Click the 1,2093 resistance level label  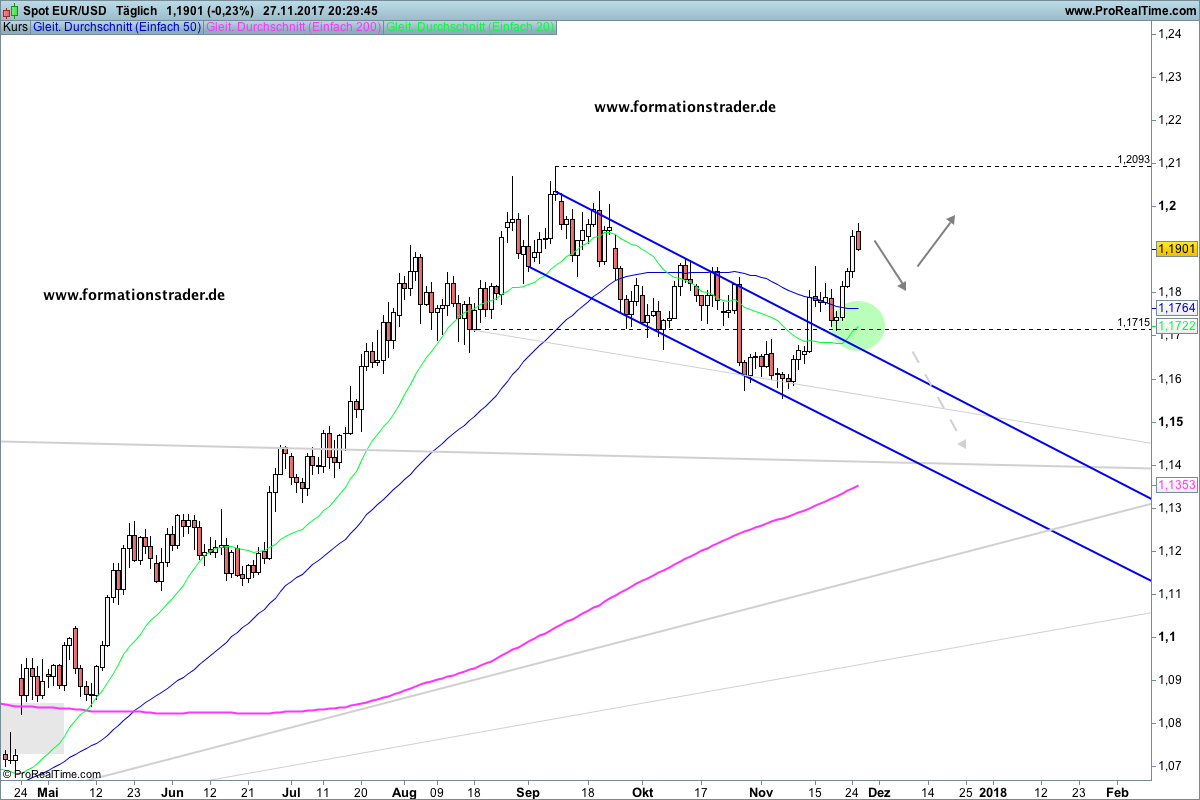pyautogui.click(x=1134, y=159)
